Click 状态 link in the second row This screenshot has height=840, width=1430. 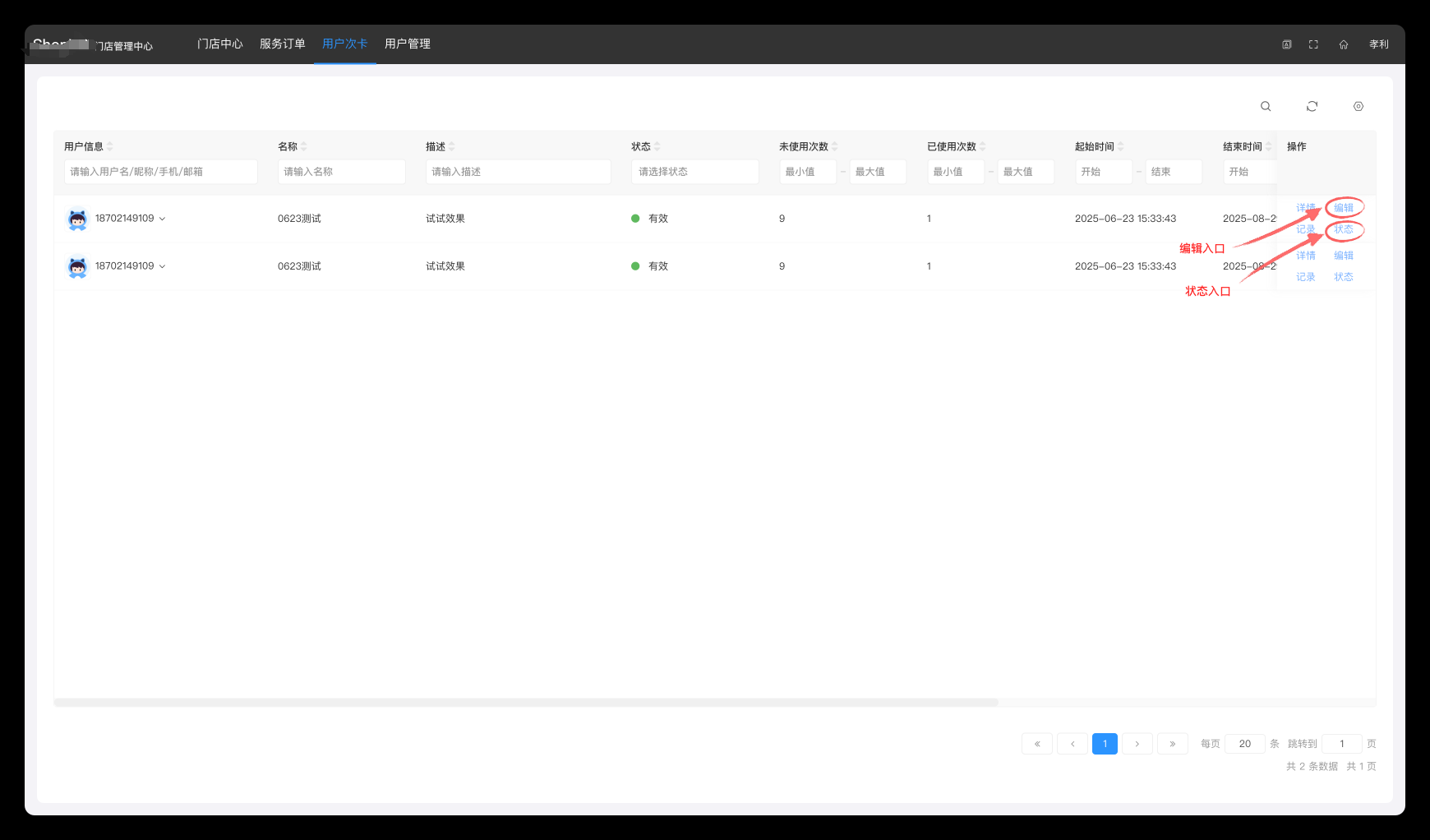coord(1343,277)
